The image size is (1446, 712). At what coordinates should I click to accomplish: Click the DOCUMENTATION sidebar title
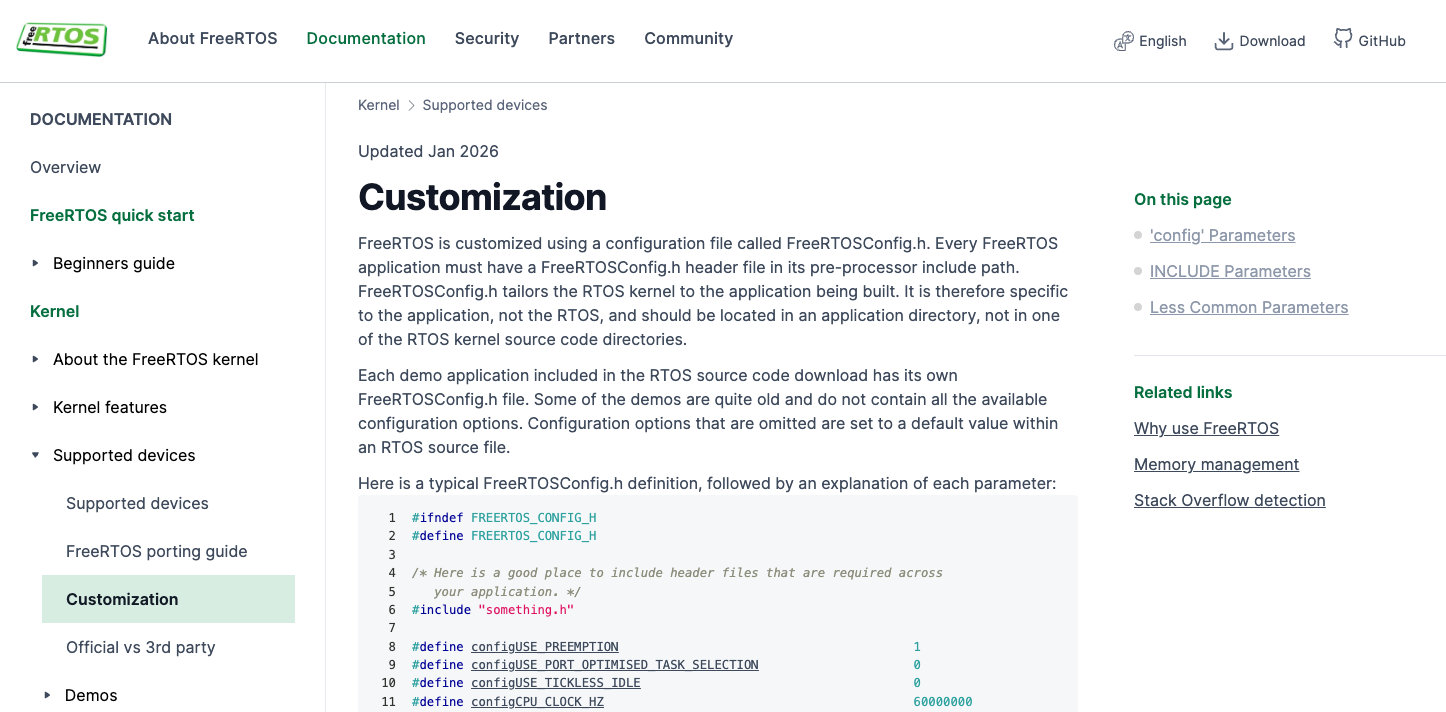(101, 119)
